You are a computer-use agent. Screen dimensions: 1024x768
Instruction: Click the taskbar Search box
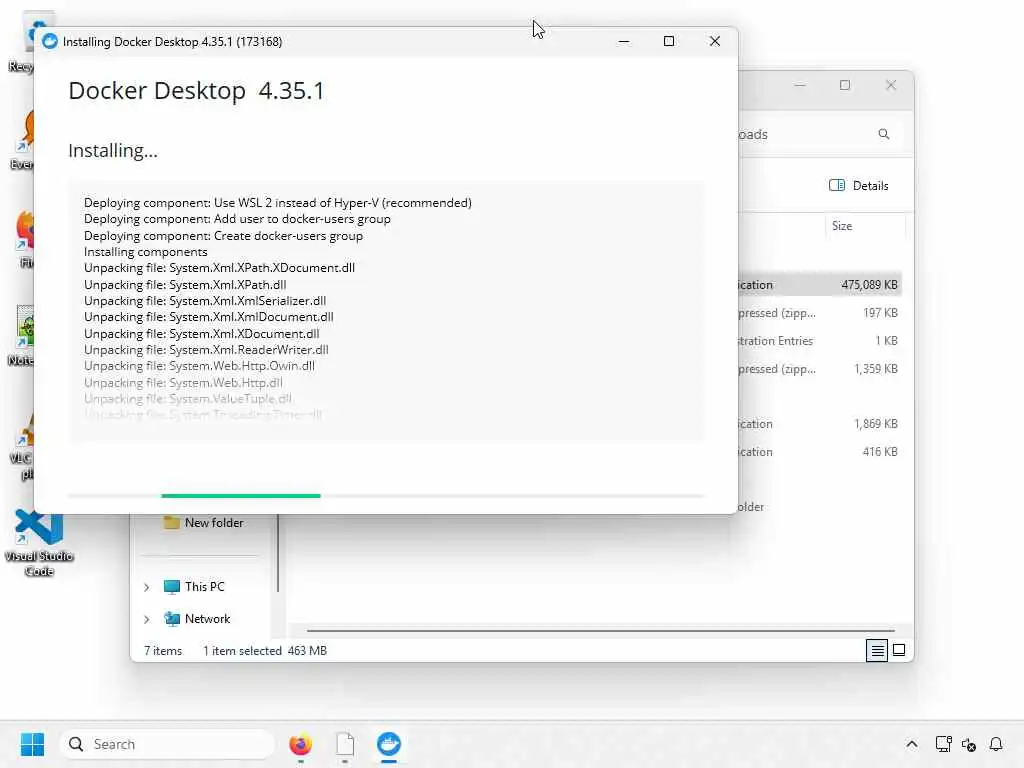(167, 744)
